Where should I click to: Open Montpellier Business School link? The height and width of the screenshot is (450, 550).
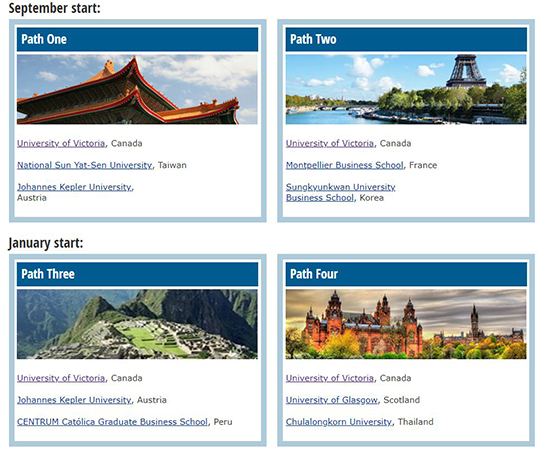click(344, 165)
